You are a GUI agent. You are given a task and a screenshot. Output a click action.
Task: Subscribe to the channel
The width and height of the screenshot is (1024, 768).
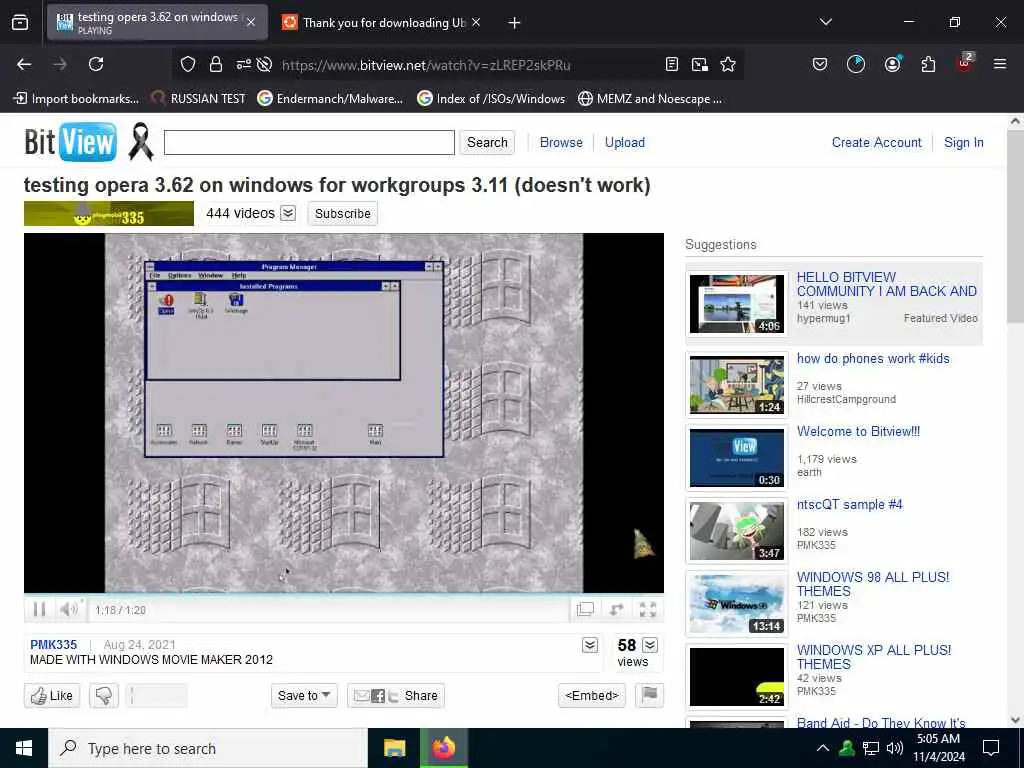click(342, 214)
